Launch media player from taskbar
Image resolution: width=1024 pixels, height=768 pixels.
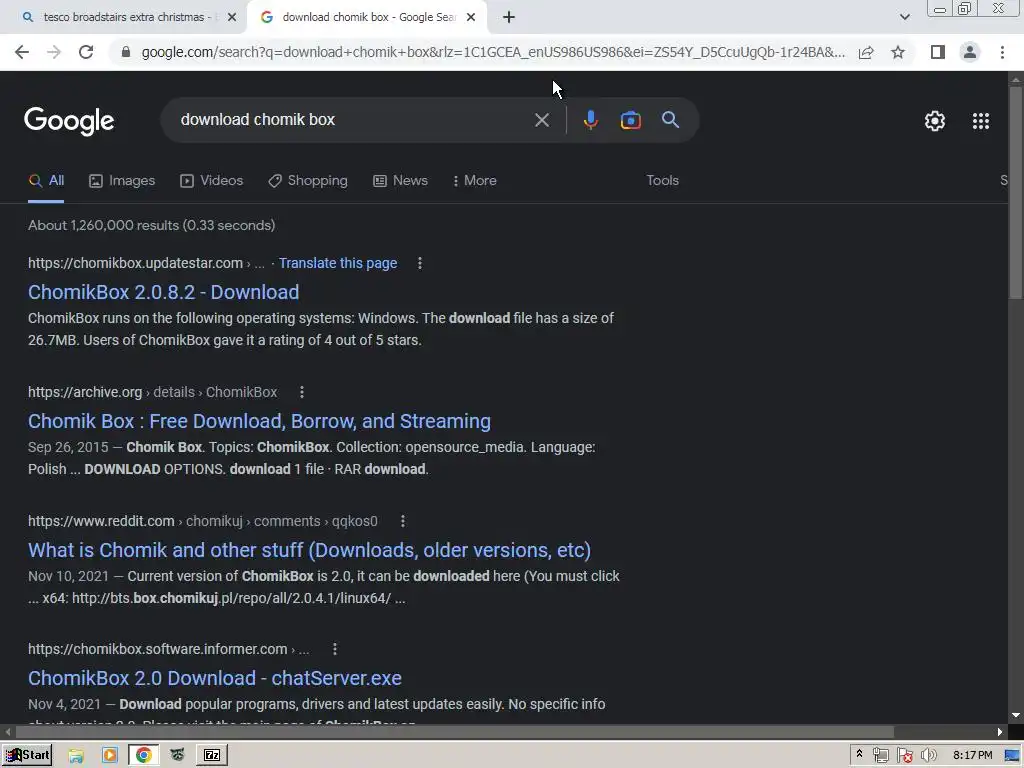pyautogui.click(x=110, y=756)
